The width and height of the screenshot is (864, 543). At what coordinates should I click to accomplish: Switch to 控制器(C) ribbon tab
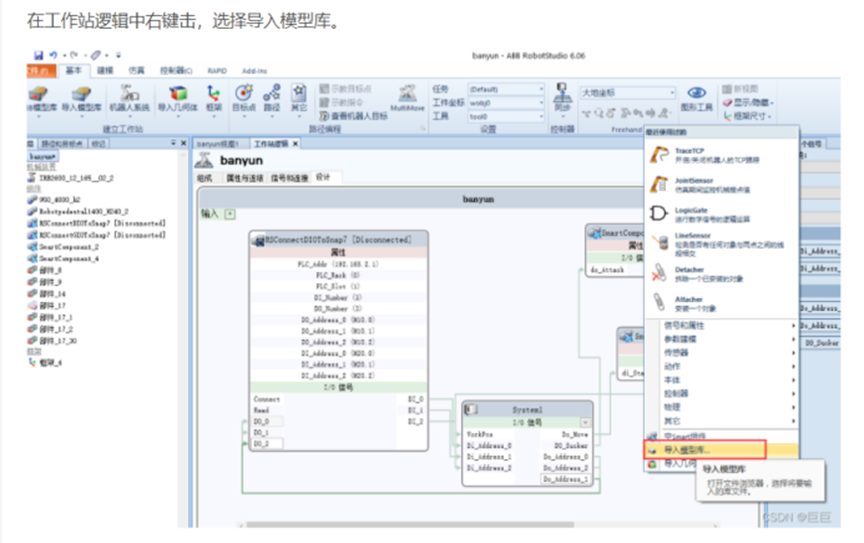(176, 71)
